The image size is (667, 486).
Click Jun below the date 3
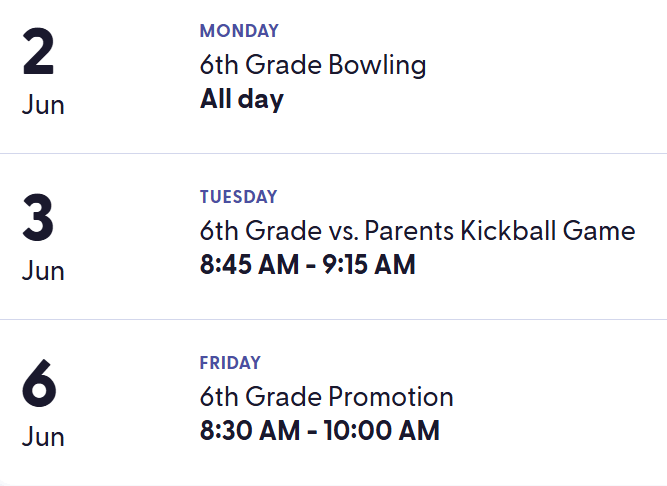point(43,271)
